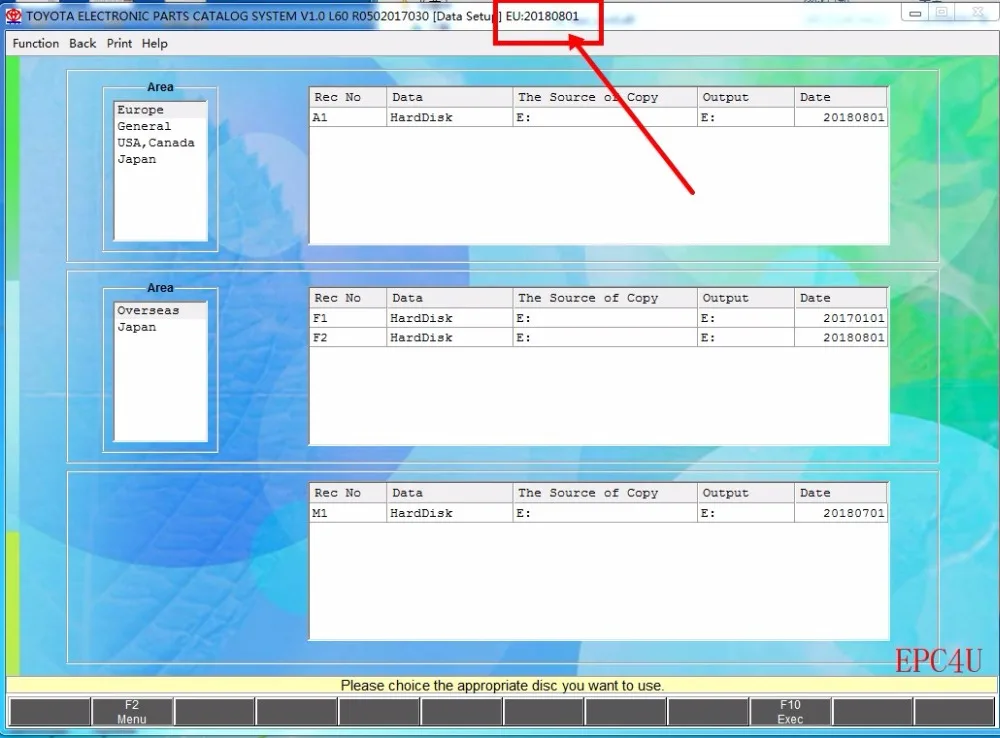
Task: Click the Toyota application icon in title bar
Action: coord(13,16)
